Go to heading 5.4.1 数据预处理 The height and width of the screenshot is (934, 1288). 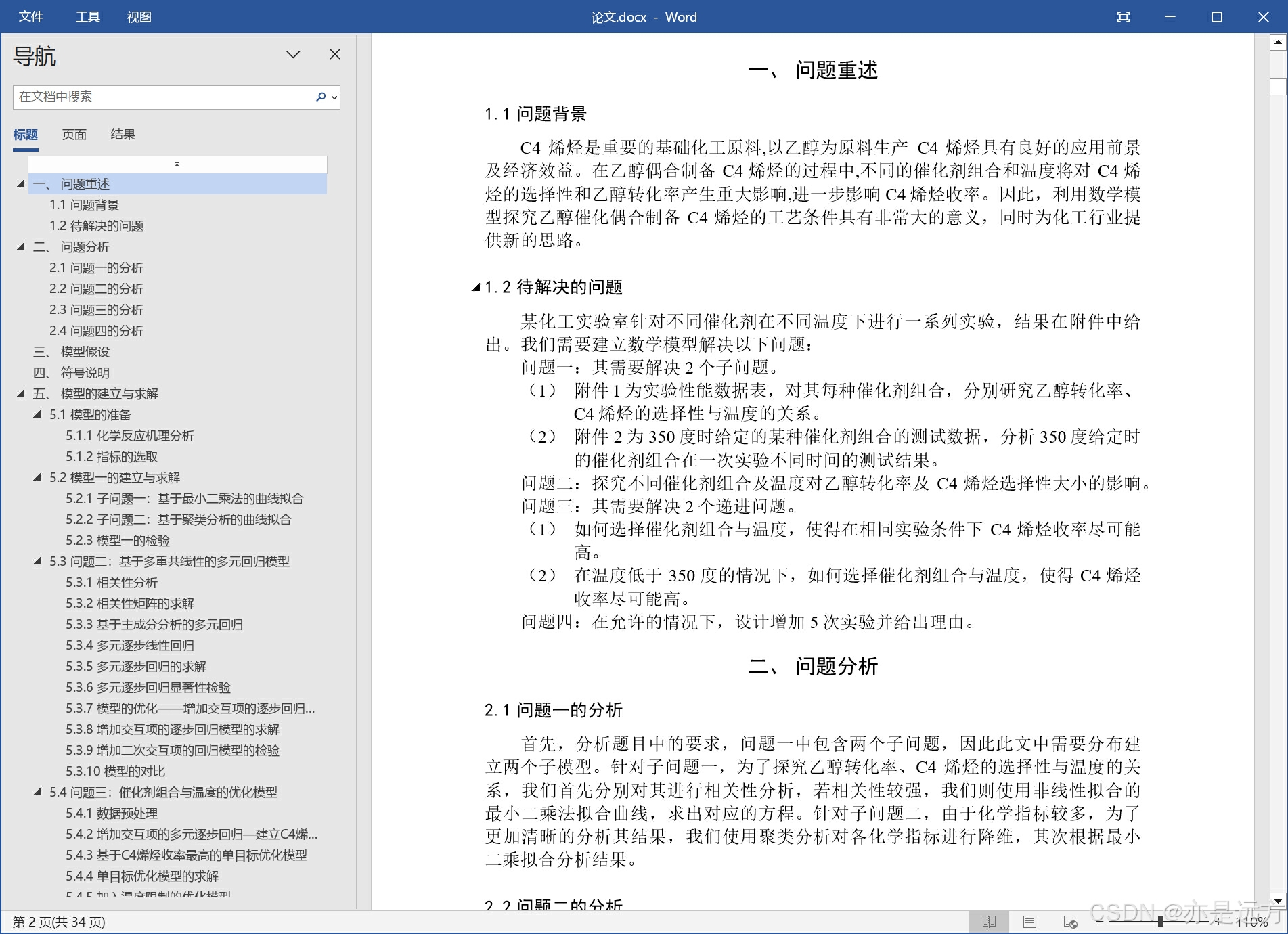pyautogui.click(x=112, y=813)
